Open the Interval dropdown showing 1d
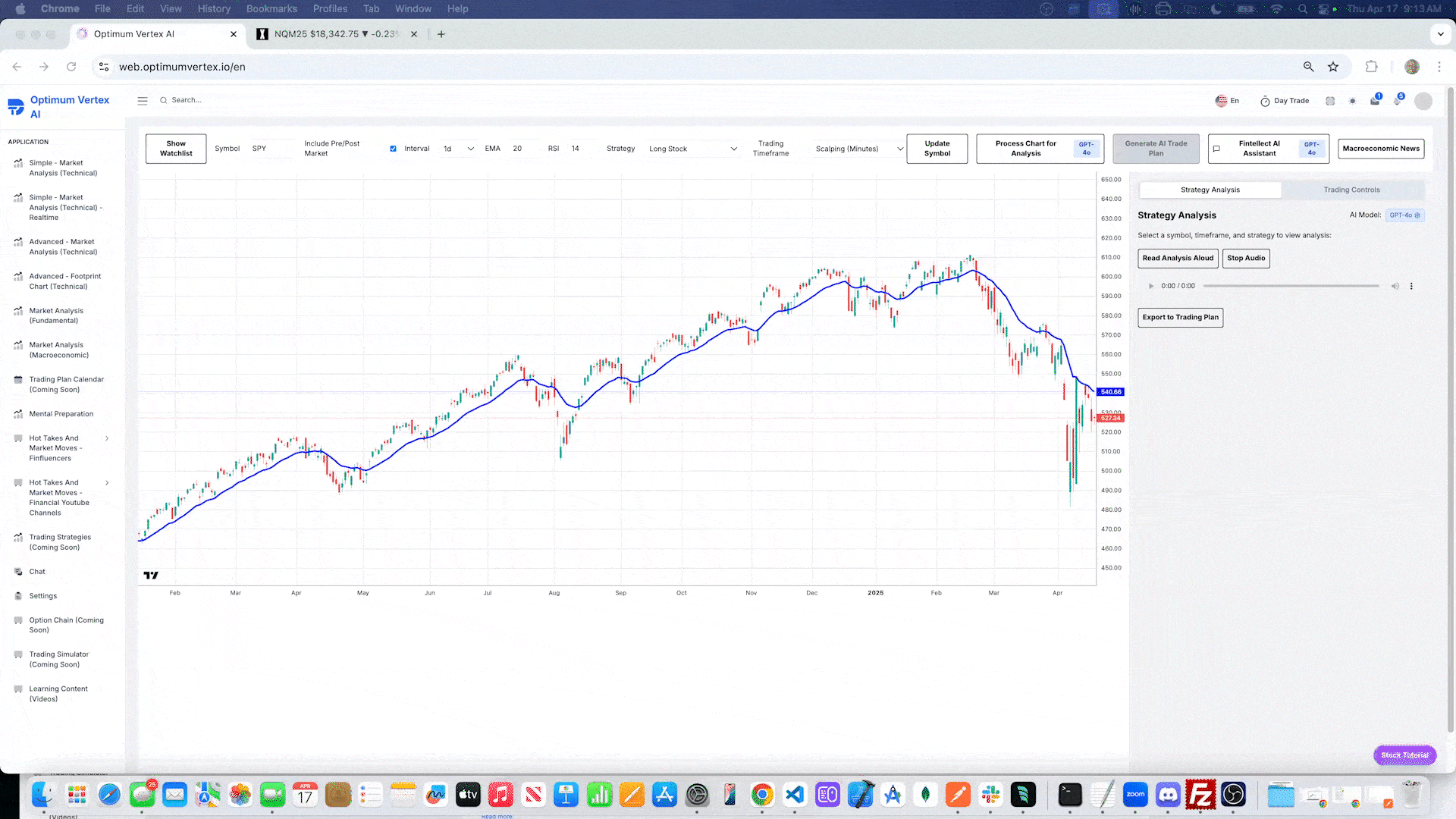Screen dimensions: 1456x819 [459, 149]
